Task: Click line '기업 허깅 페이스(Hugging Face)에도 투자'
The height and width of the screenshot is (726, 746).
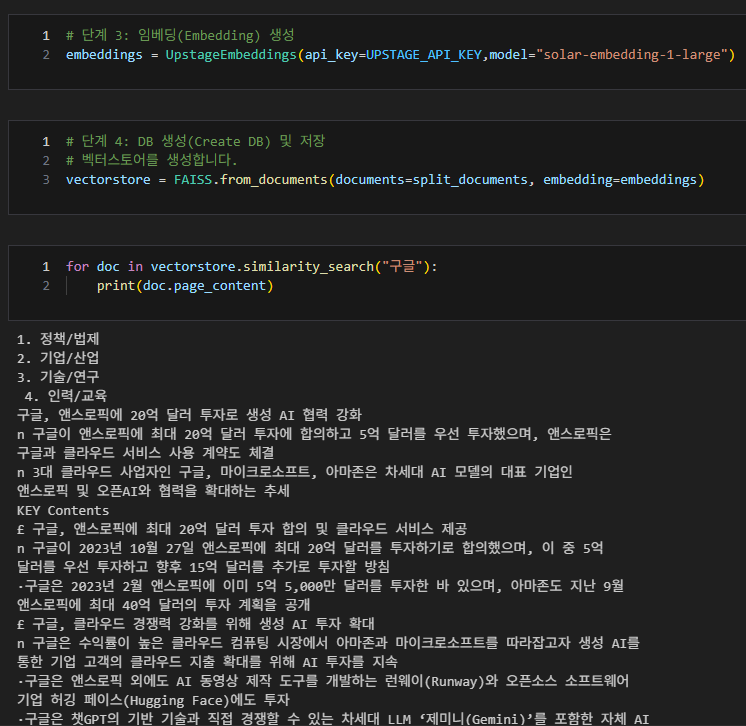Action: tap(153, 700)
